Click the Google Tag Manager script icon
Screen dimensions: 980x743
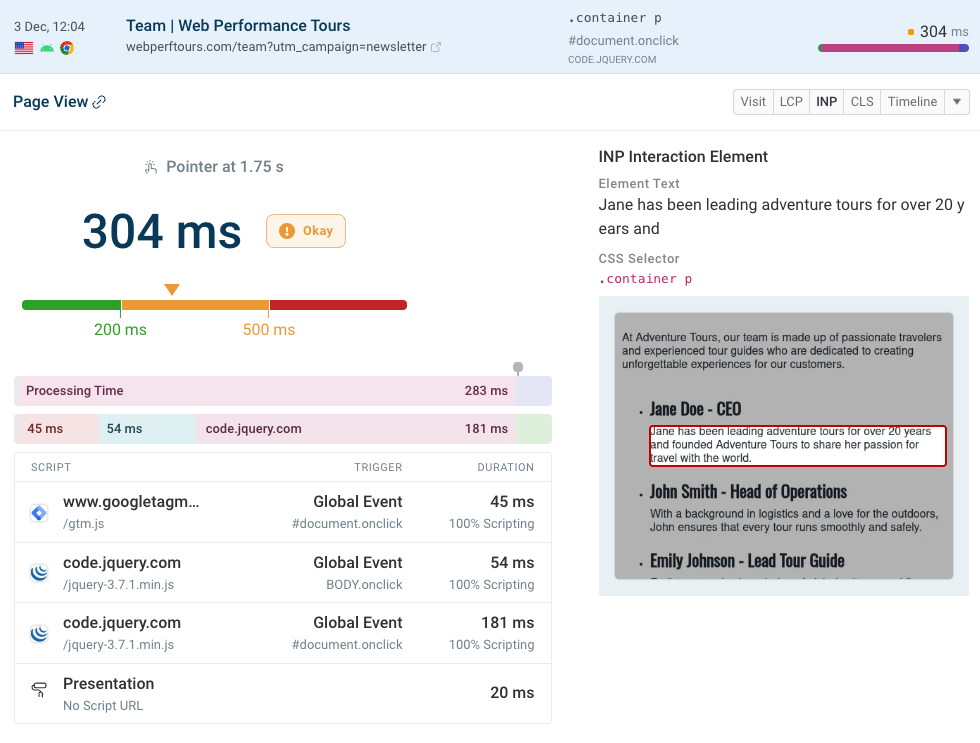39,512
